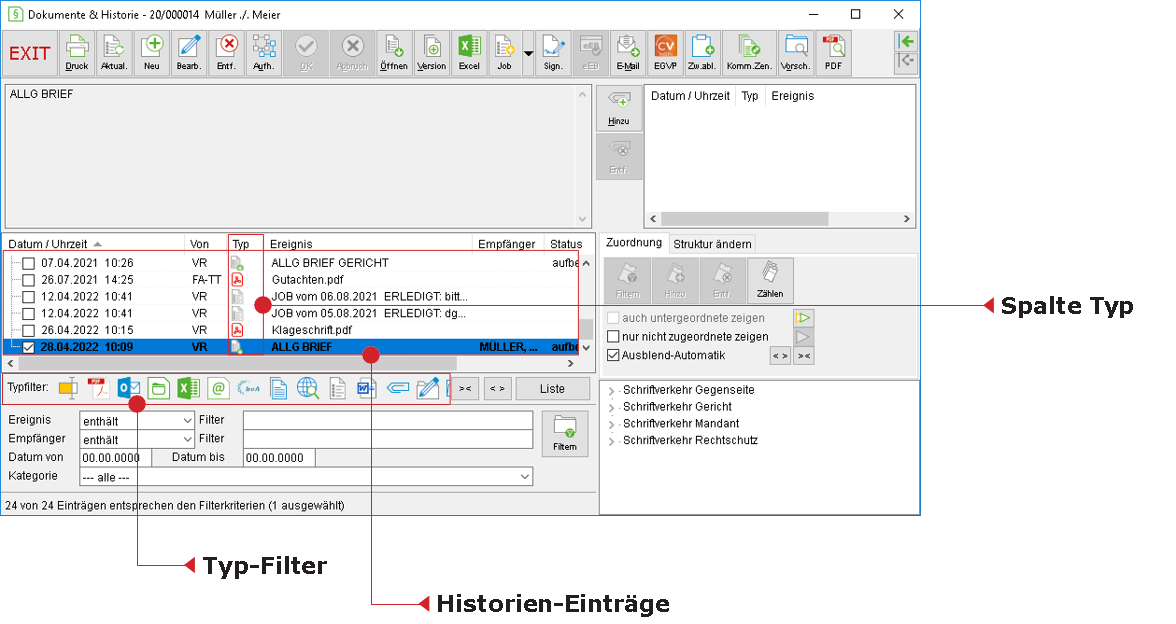The image size is (1176, 624).
Task: Filter by globe web search type
Action: pyautogui.click(x=308, y=388)
